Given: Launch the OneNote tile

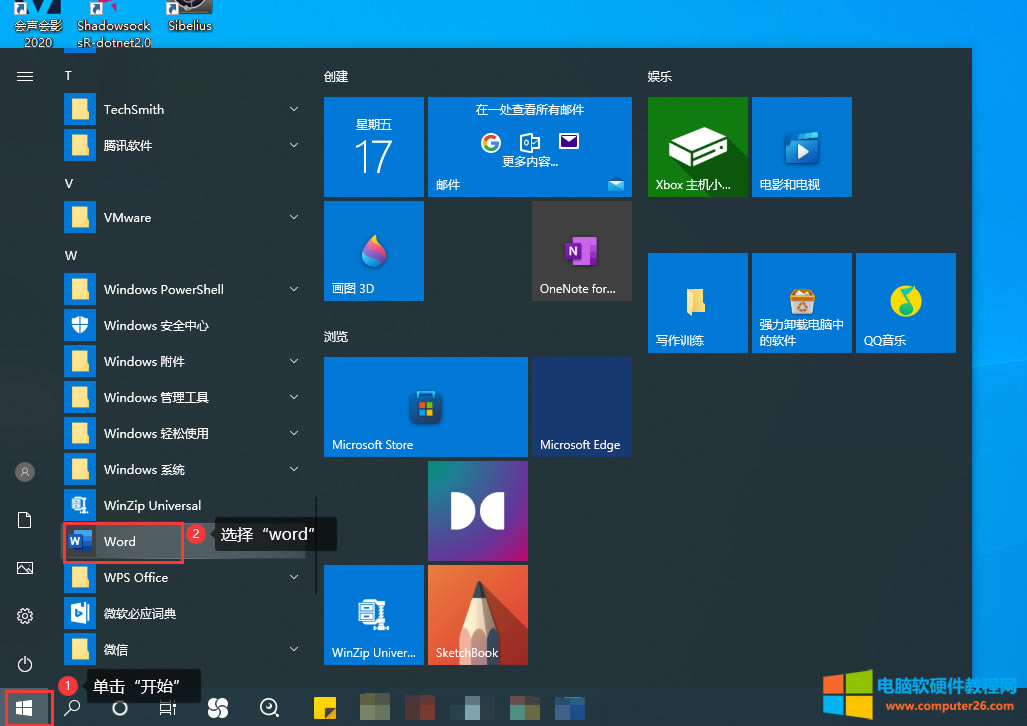Looking at the screenshot, I should click(581, 250).
